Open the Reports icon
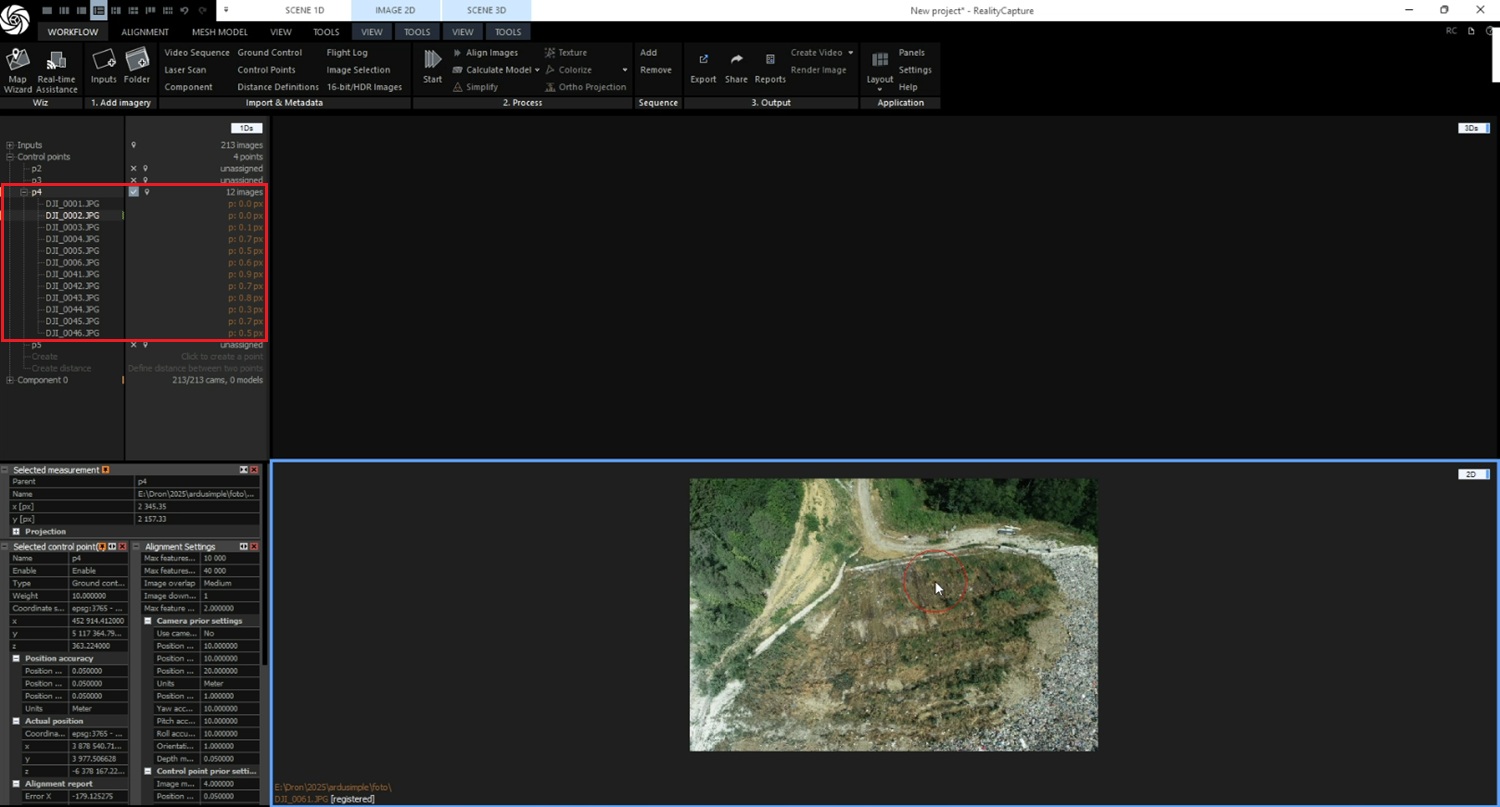This screenshot has height=807, width=1500. pos(769,66)
